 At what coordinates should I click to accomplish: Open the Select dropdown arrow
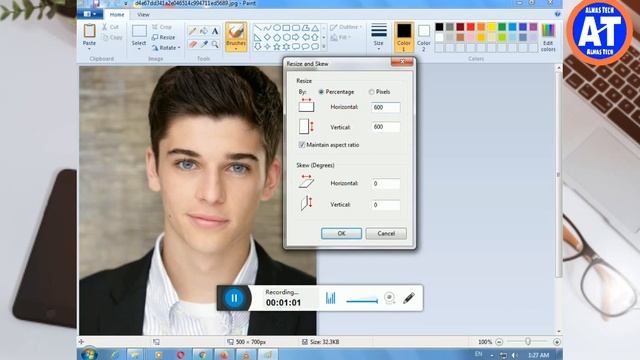click(x=139, y=49)
